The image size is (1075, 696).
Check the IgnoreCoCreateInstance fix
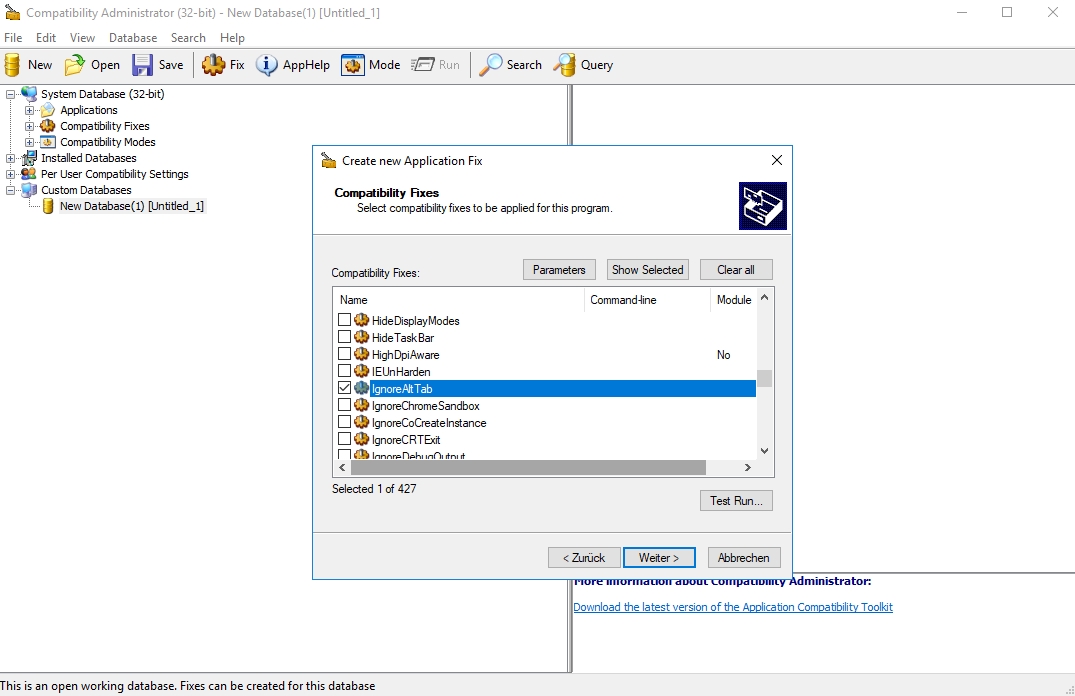(344, 422)
